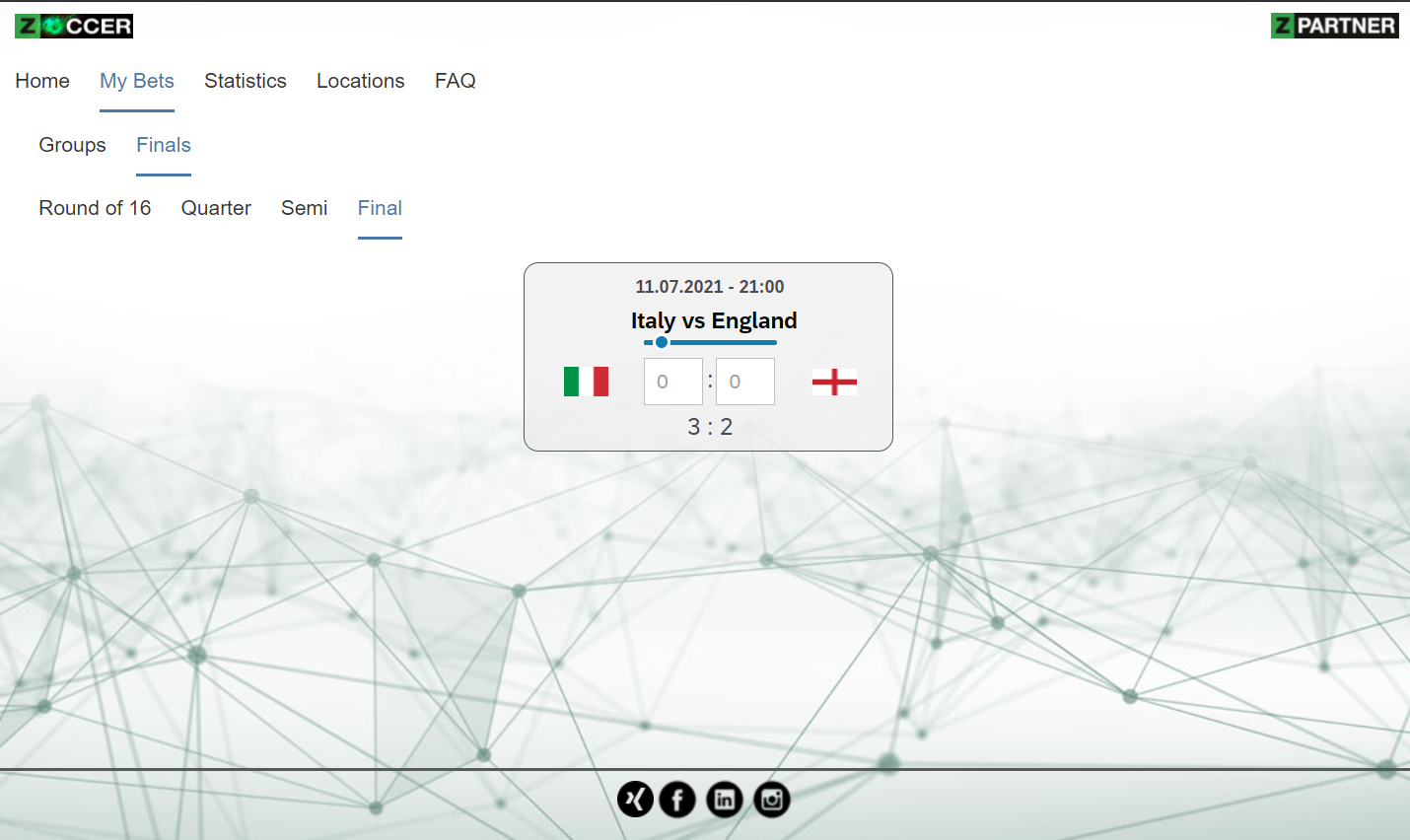Click the slider handle under Italy vs England
This screenshot has width=1410, height=840.
662,342
